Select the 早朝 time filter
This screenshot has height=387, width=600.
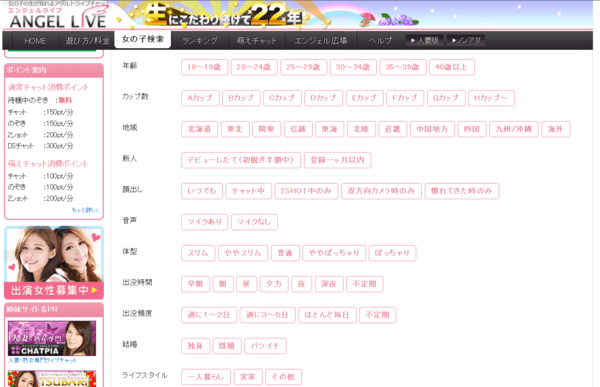pyautogui.click(x=195, y=284)
